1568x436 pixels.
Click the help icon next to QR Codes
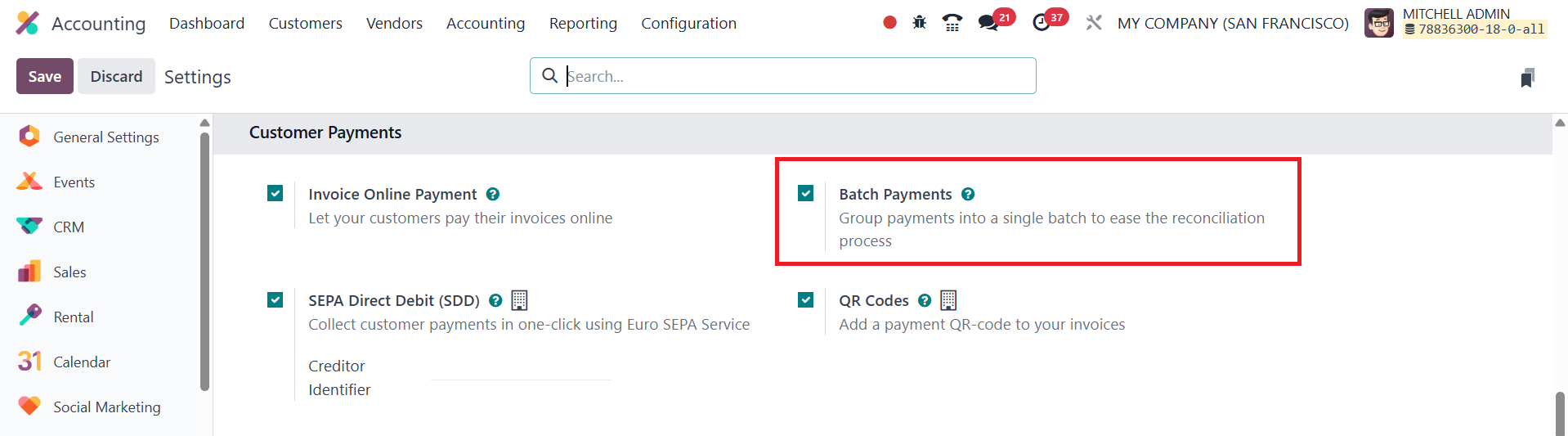pyautogui.click(x=925, y=301)
